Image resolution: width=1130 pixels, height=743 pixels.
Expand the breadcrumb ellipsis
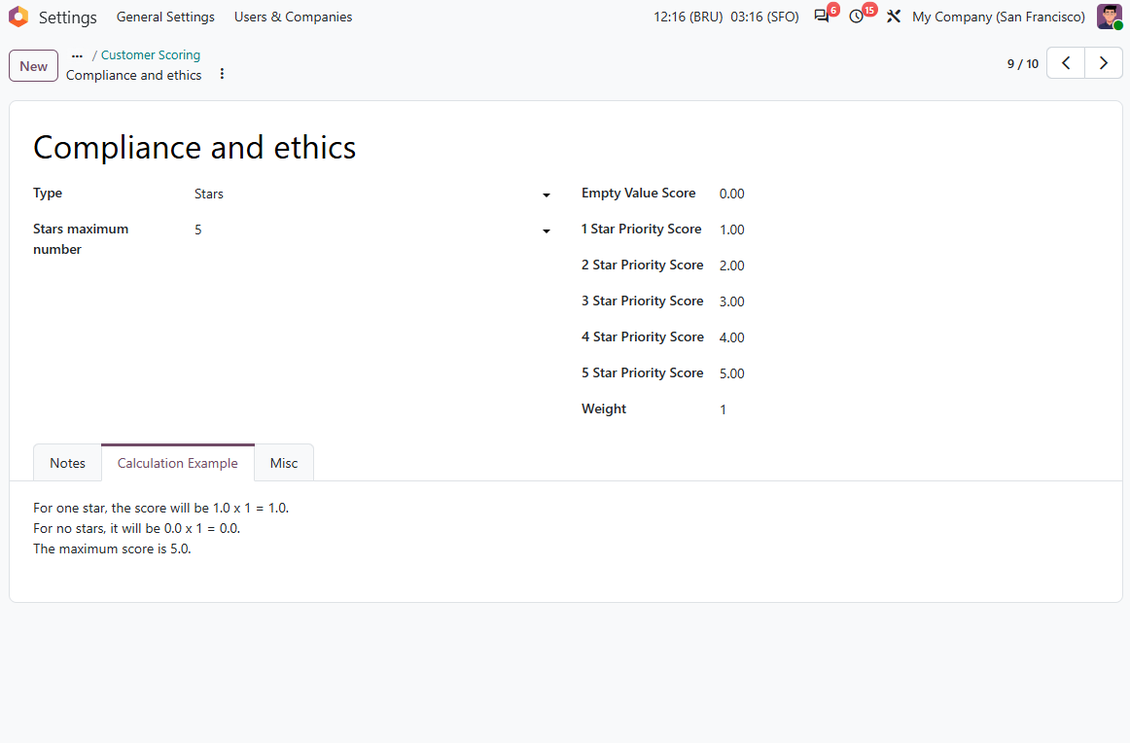click(x=77, y=55)
